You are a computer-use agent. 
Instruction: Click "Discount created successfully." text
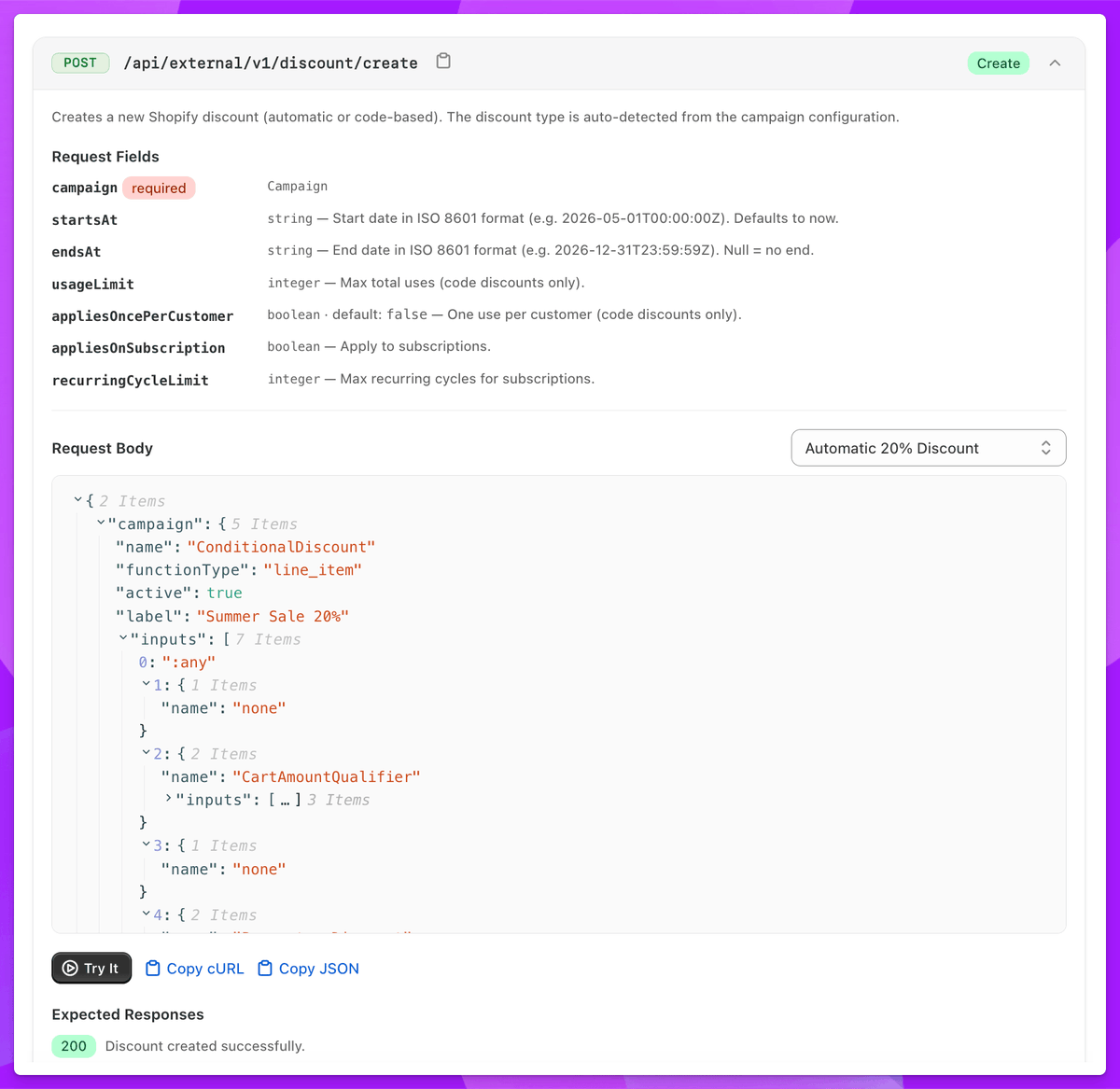[205, 1046]
